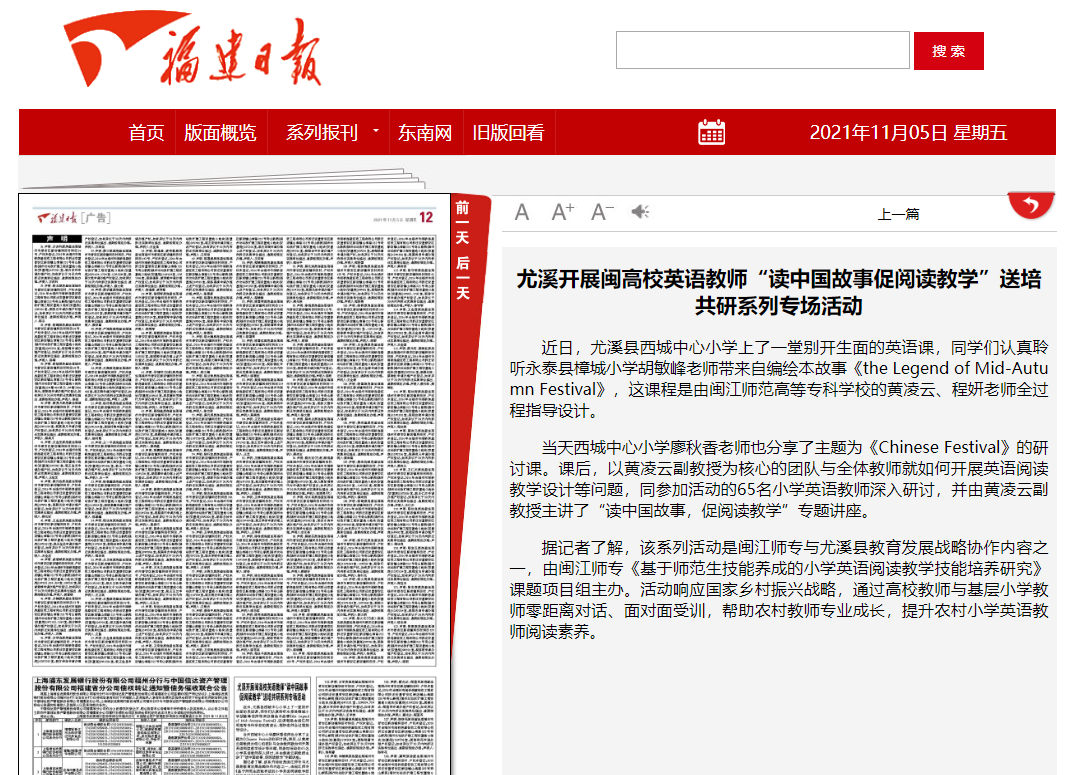
Task: Open the 系列报刊 menu item
Action: click(x=322, y=132)
